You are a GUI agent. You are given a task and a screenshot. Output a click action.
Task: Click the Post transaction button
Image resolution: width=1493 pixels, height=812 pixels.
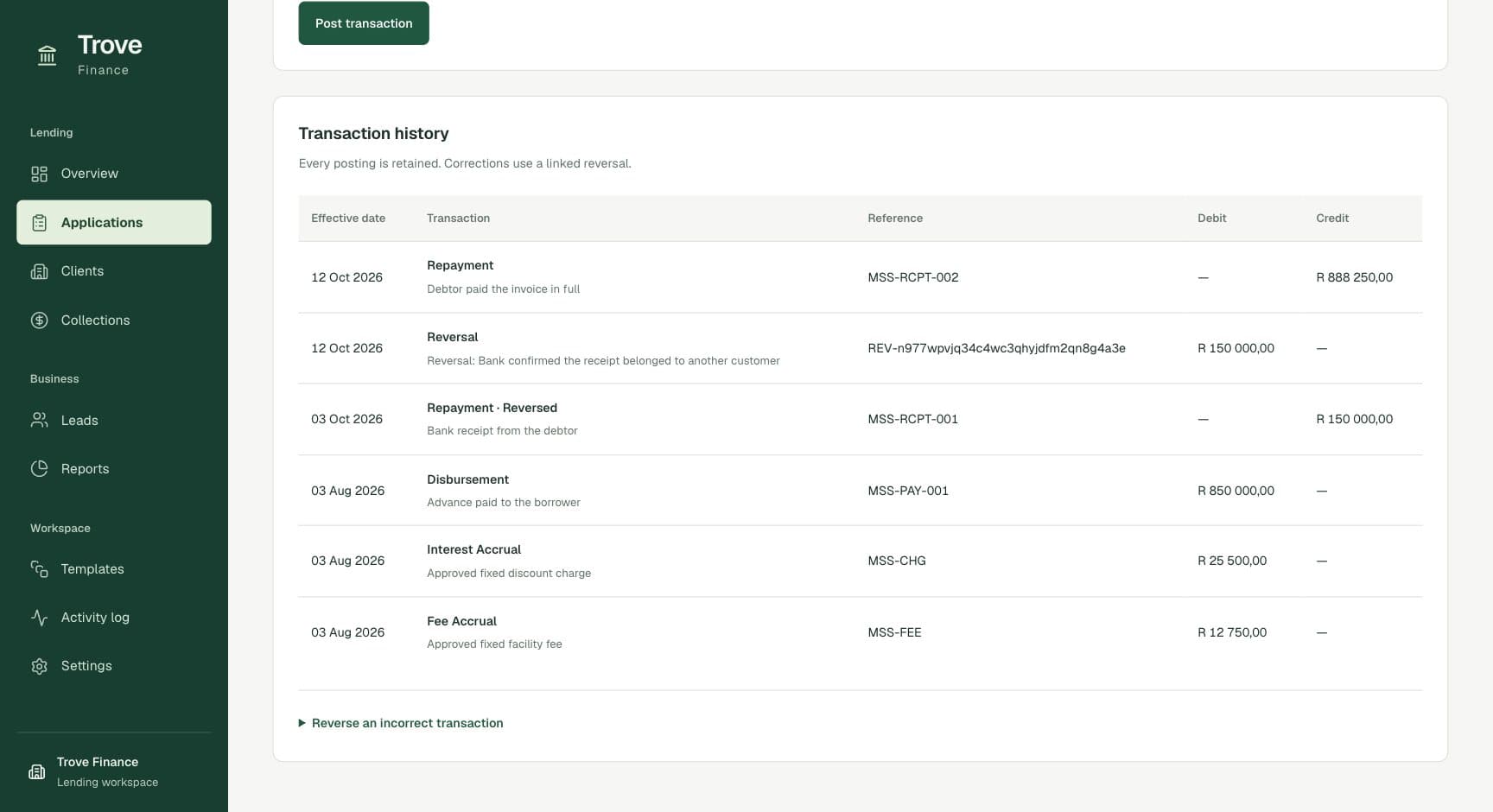[x=364, y=23]
